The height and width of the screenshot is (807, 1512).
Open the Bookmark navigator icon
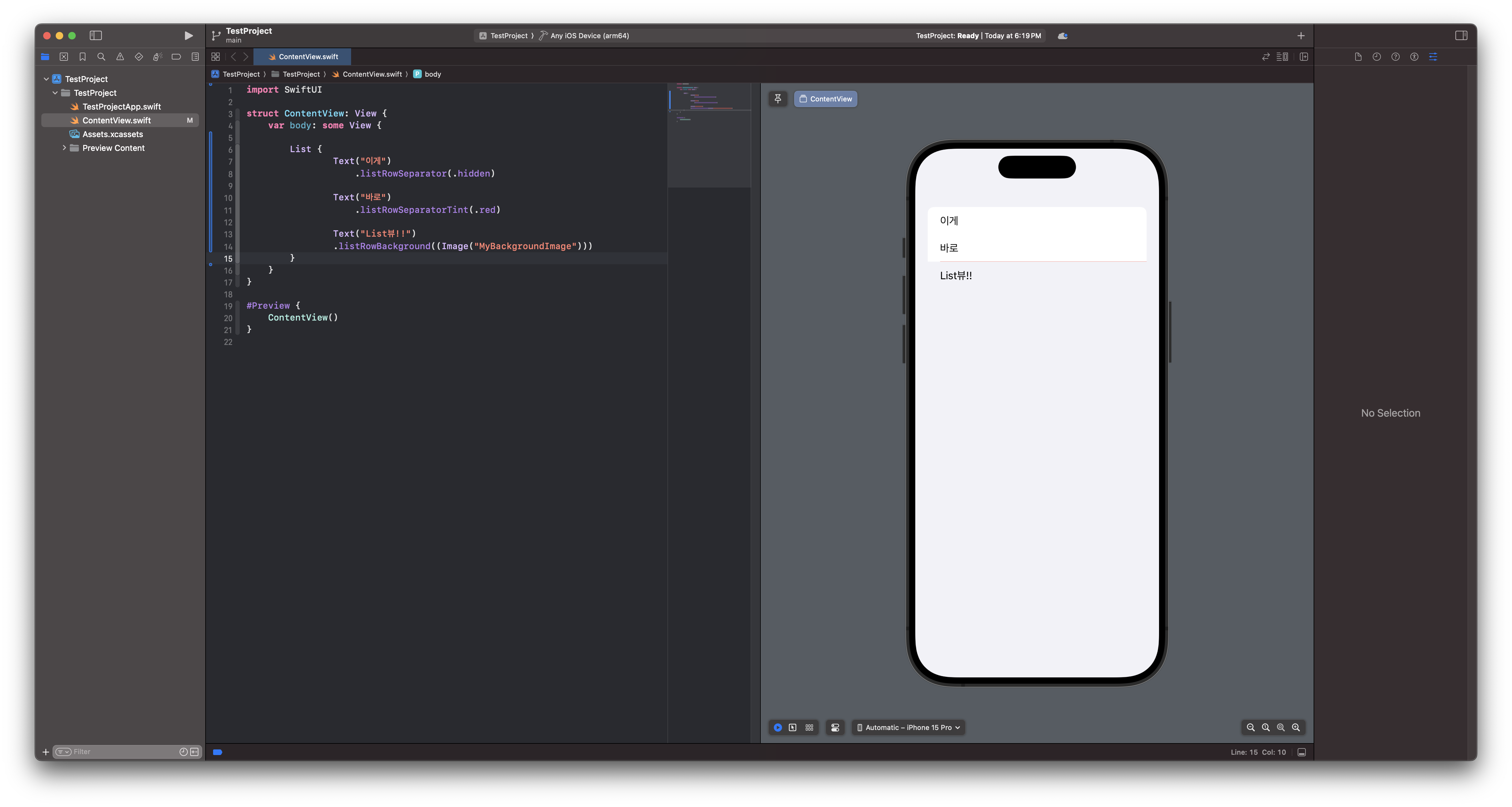click(82, 57)
